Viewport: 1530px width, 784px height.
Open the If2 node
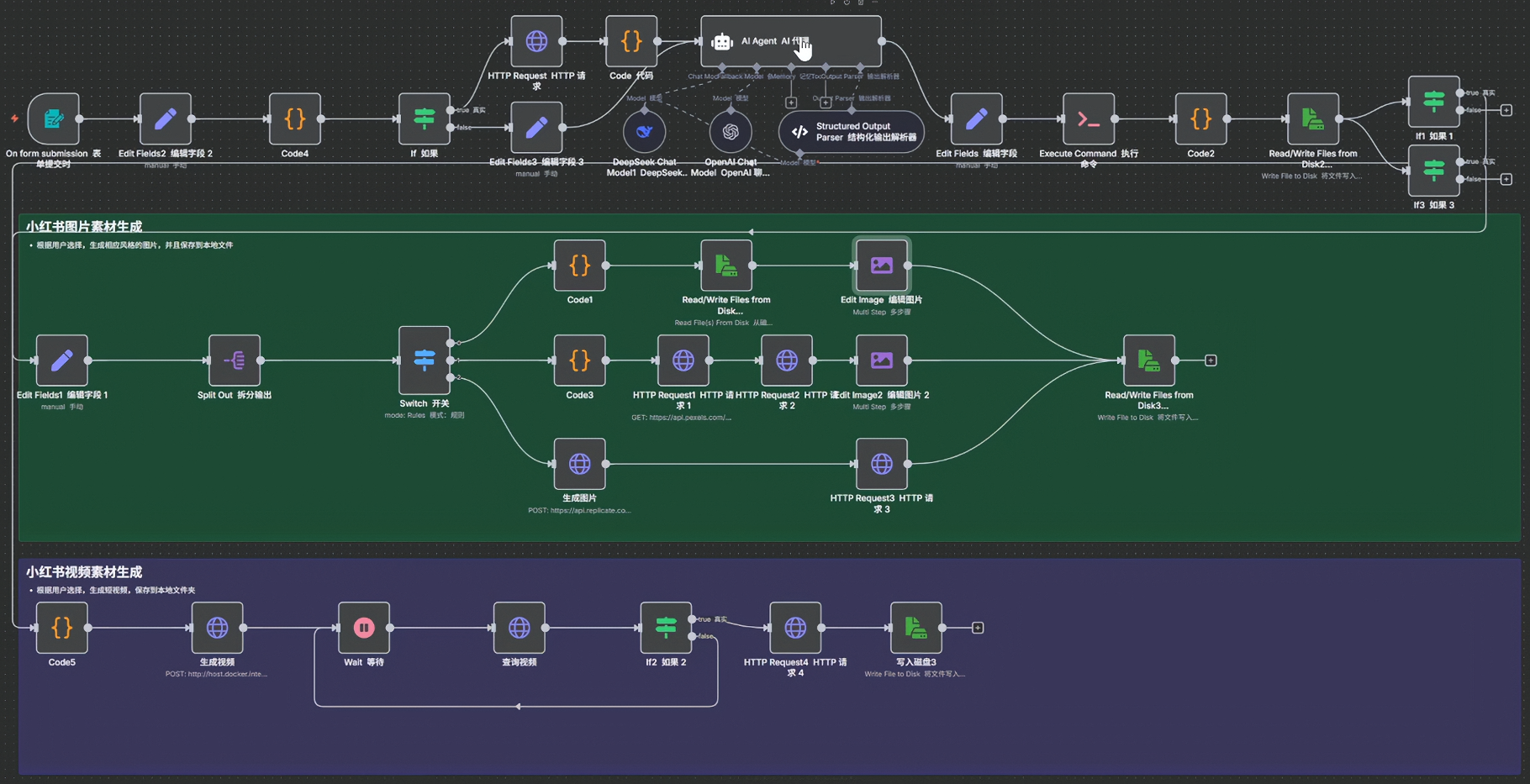tap(666, 628)
